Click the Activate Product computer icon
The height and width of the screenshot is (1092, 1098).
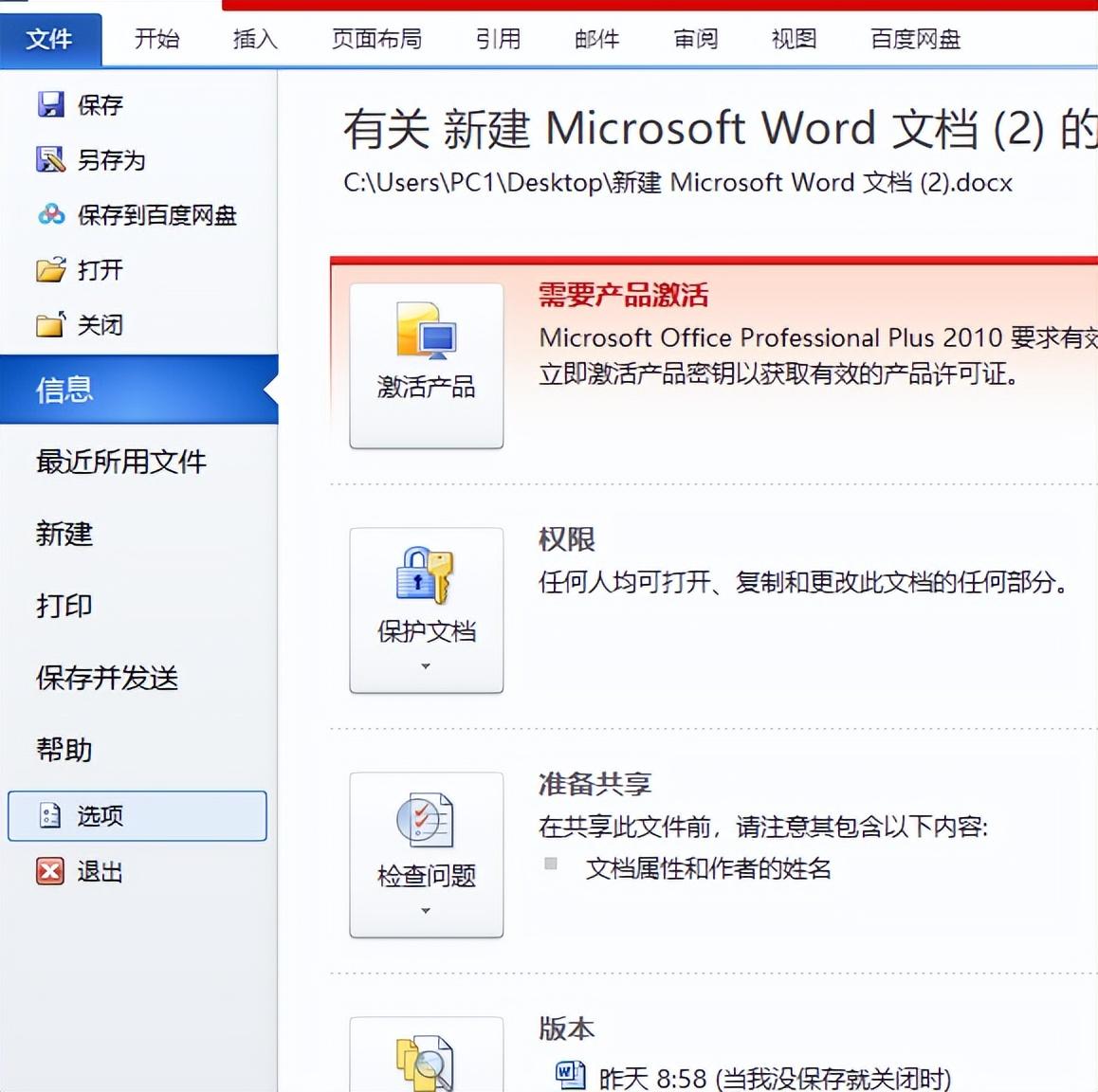(427, 331)
